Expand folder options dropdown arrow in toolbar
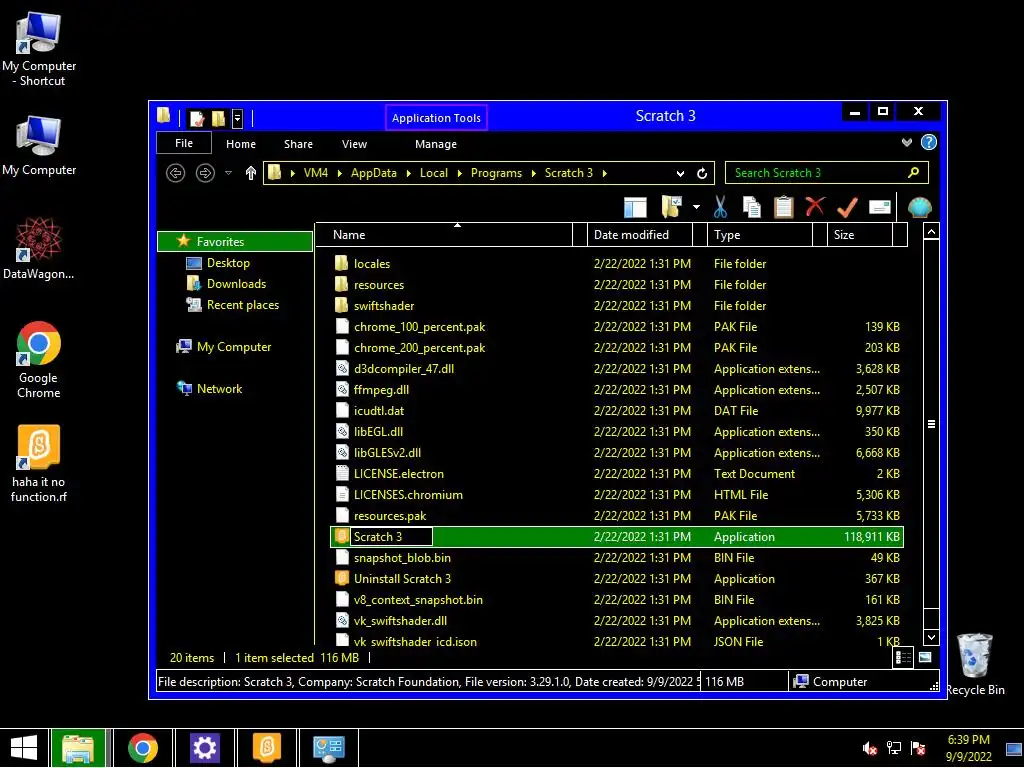The height and width of the screenshot is (768, 1024). [696, 207]
